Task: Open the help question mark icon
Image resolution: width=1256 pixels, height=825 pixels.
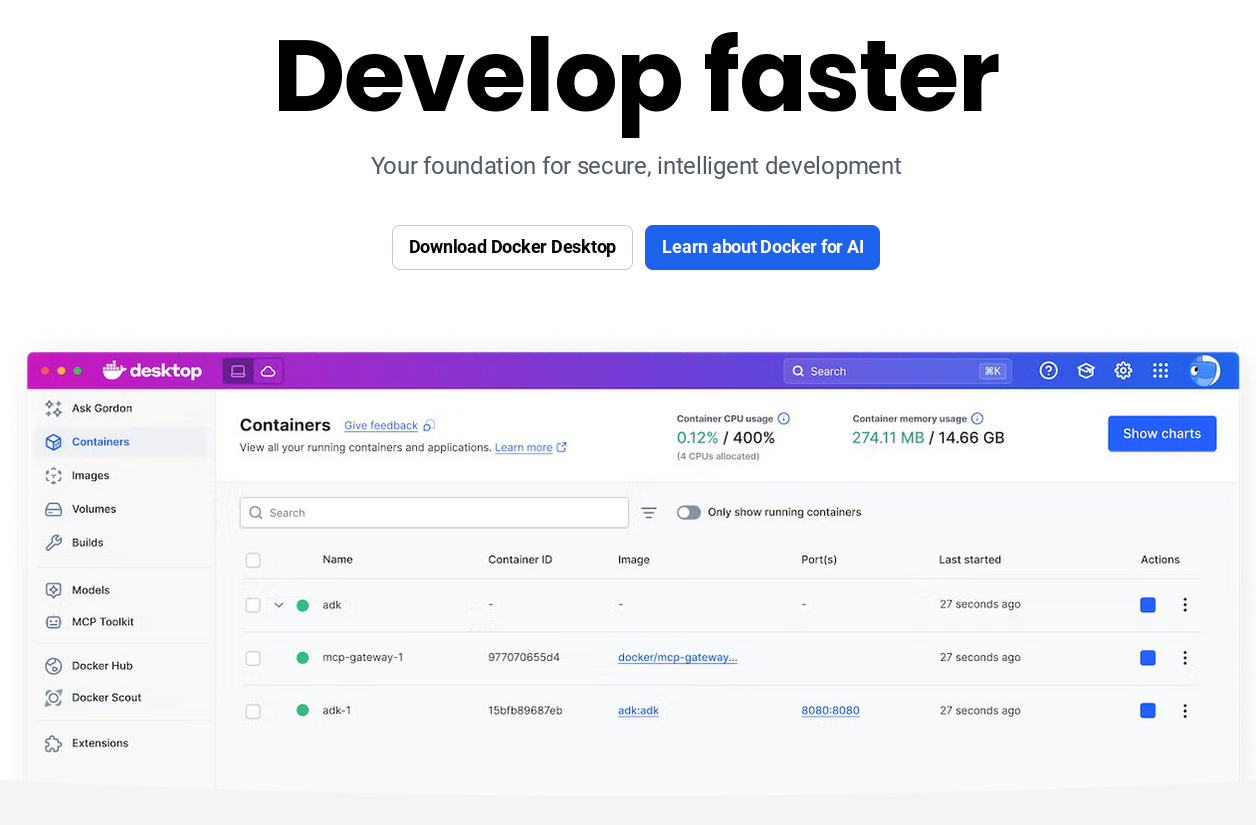Action: click(x=1048, y=371)
